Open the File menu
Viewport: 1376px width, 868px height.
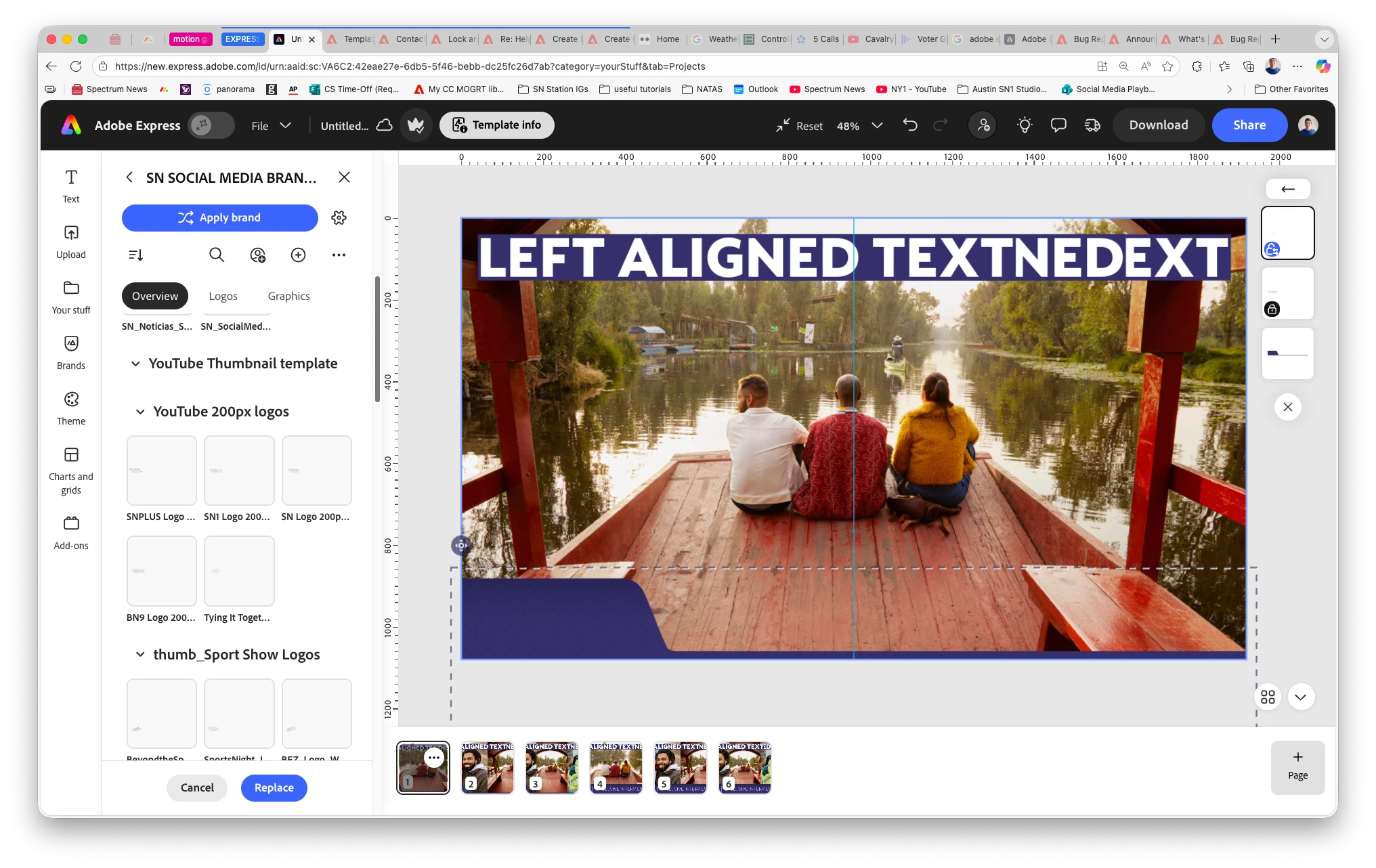click(x=270, y=126)
